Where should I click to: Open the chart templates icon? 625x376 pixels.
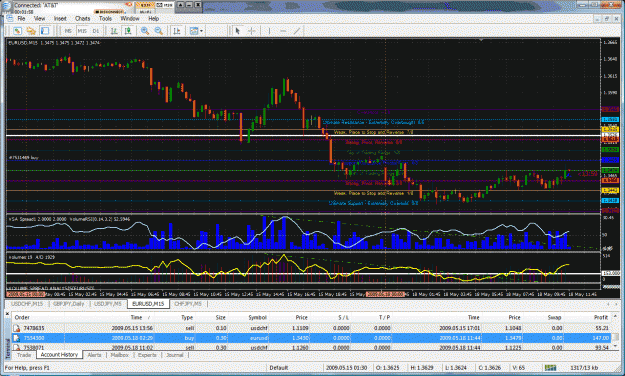click(x=194, y=31)
